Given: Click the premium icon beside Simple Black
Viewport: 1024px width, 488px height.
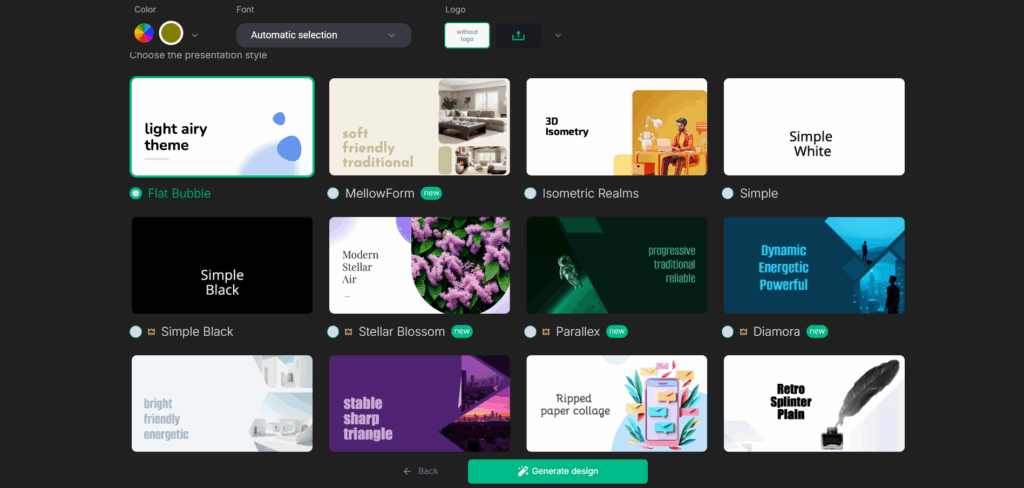Looking at the screenshot, I should [x=150, y=331].
